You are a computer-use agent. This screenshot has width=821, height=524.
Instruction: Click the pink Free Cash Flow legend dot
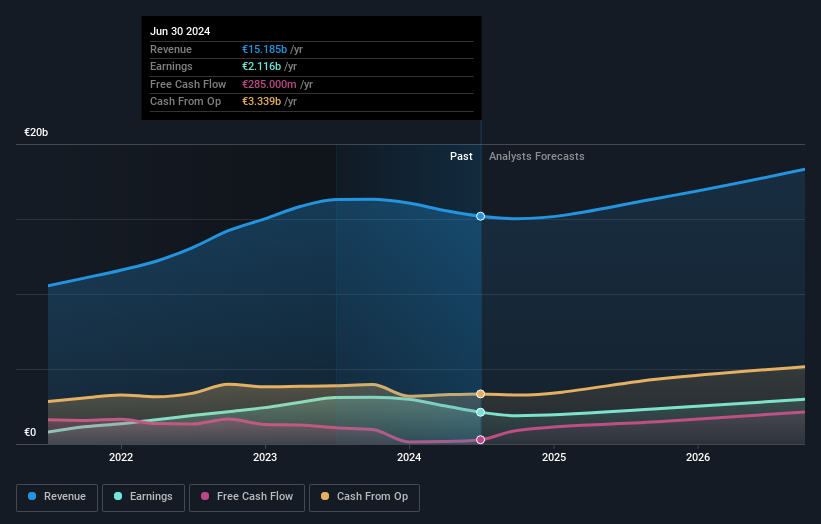coord(205,496)
